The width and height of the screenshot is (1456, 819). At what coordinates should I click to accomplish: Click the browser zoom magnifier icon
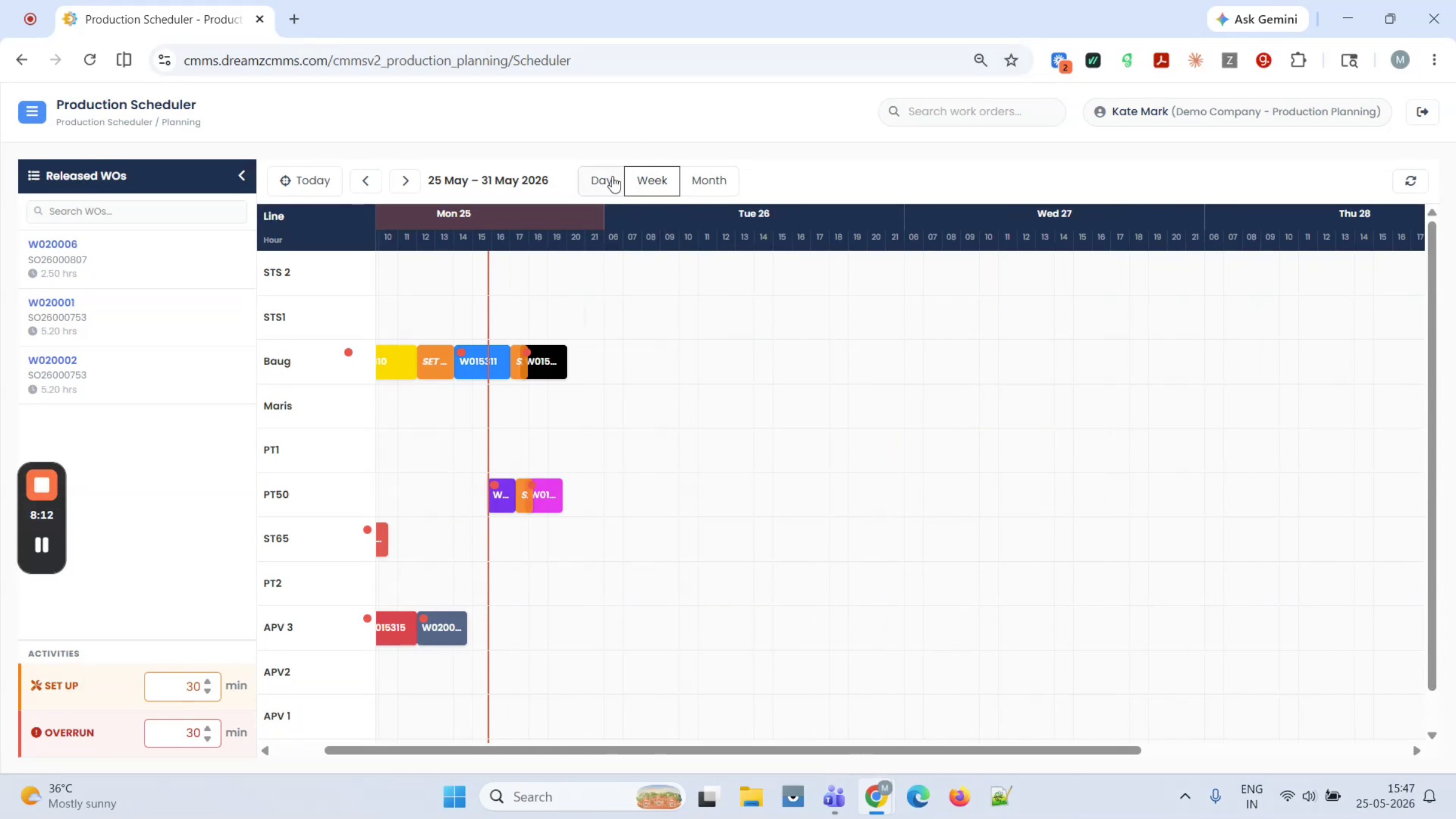980,60
